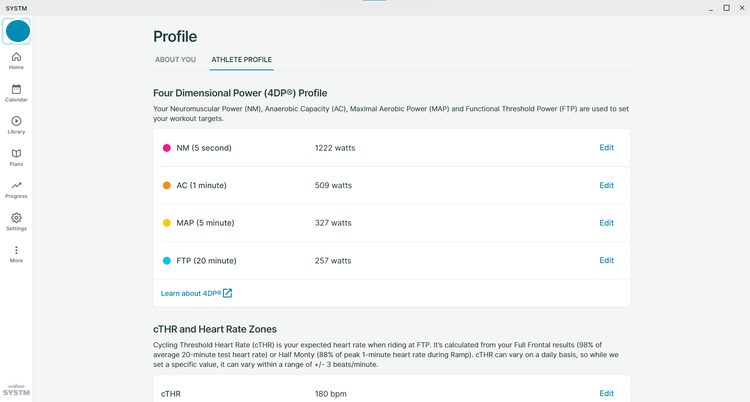The height and width of the screenshot is (402, 750).
Task: Open the More menu
Action: pyautogui.click(x=16, y=254)
